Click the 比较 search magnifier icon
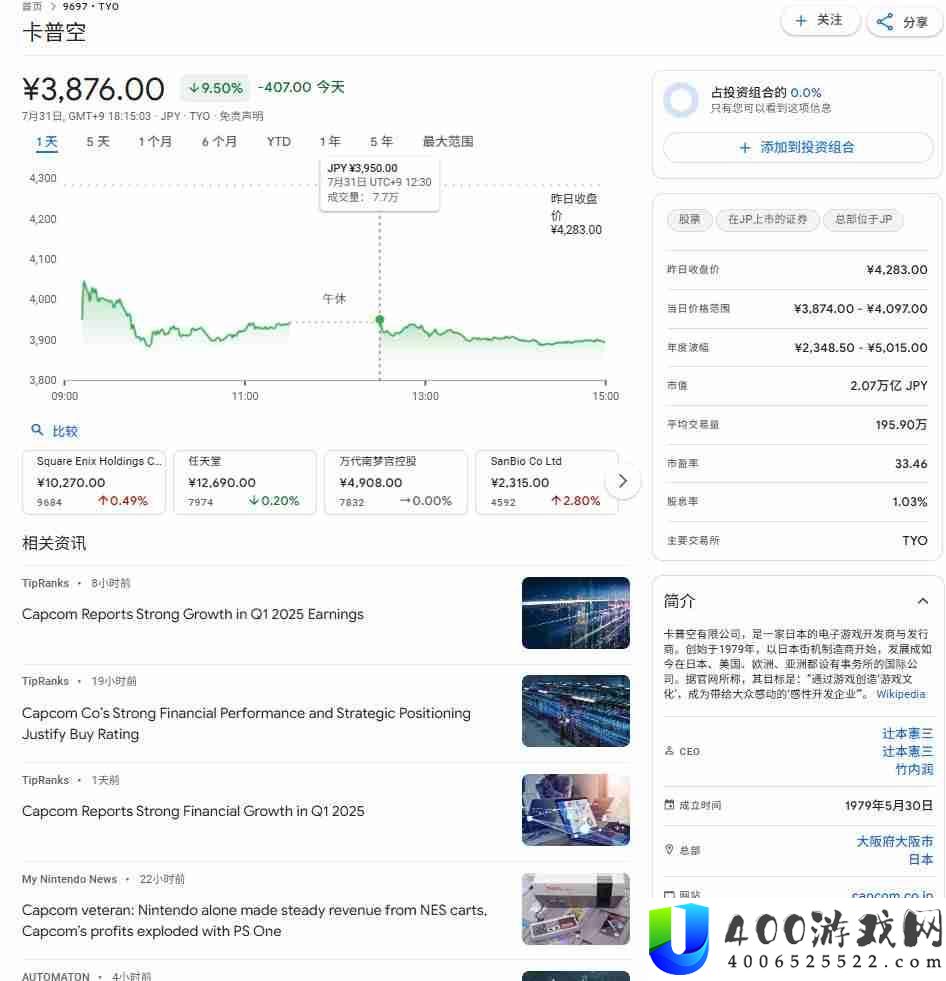 37,430
